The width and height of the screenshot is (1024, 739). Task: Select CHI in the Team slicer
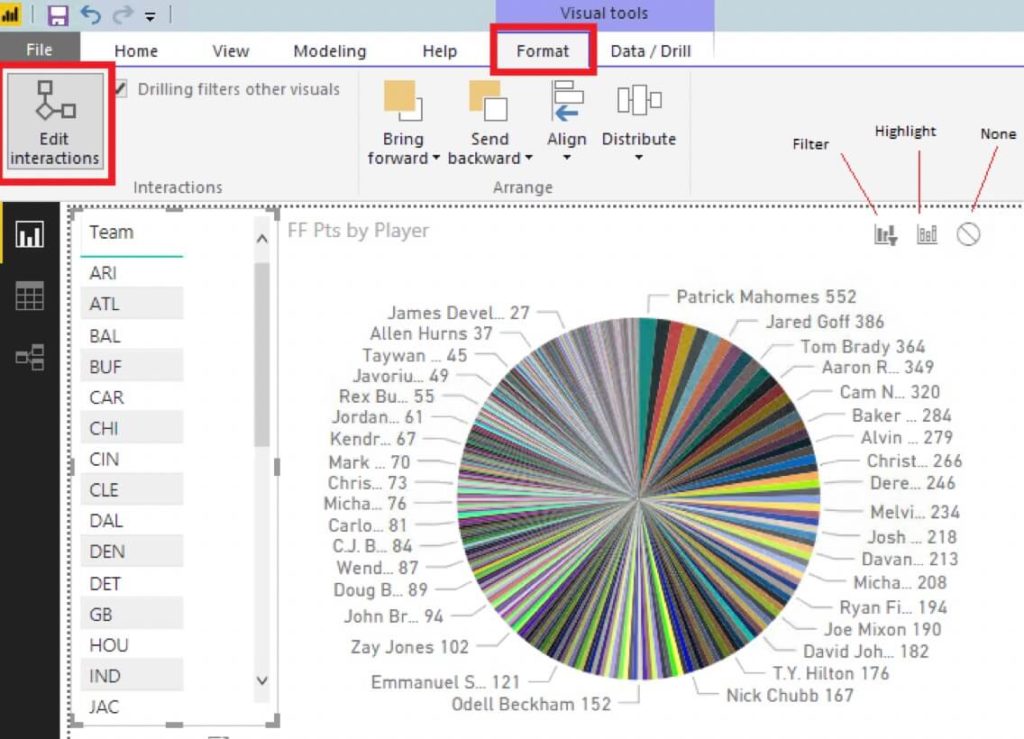[x=131, y=428]
